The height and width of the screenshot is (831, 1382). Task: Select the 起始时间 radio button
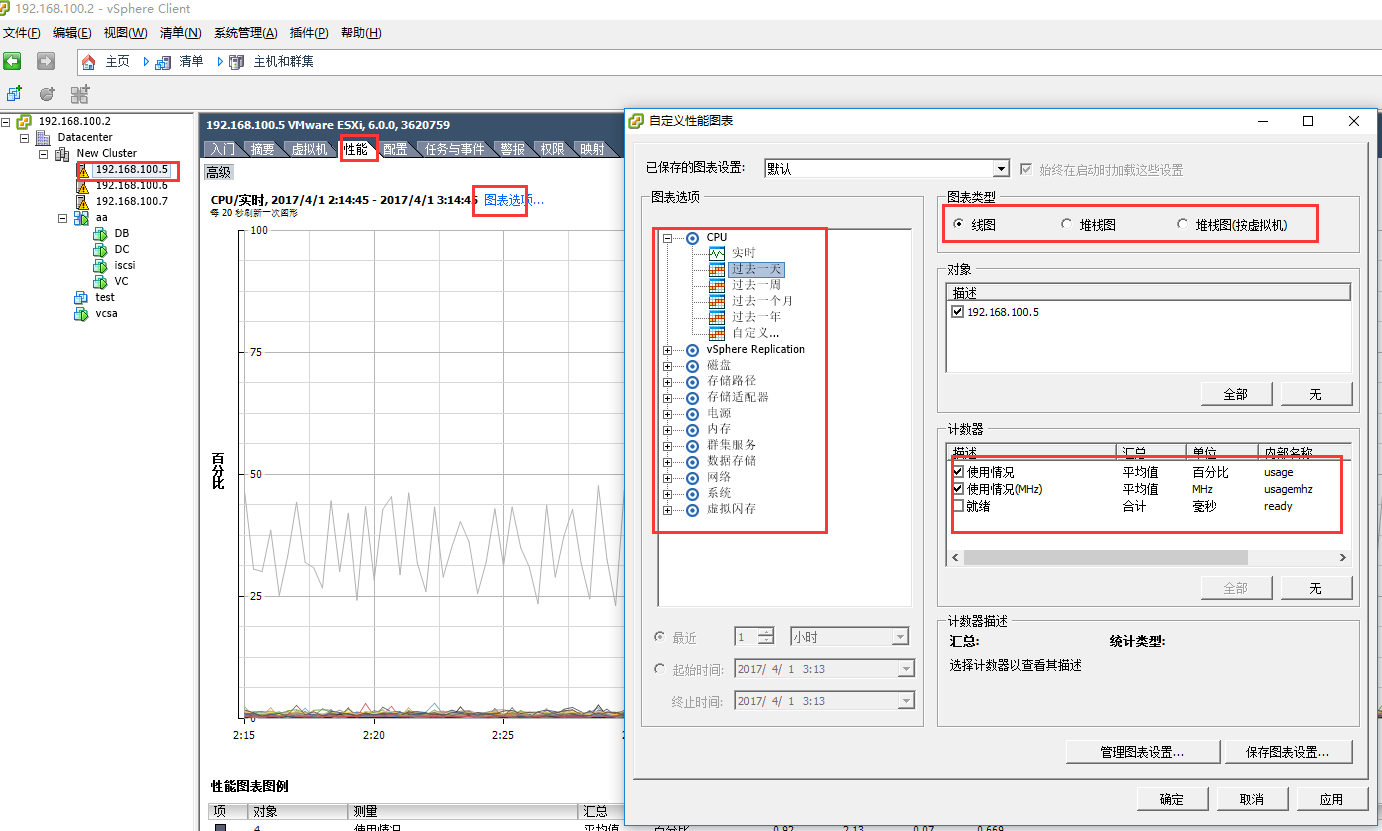(659, 669)
